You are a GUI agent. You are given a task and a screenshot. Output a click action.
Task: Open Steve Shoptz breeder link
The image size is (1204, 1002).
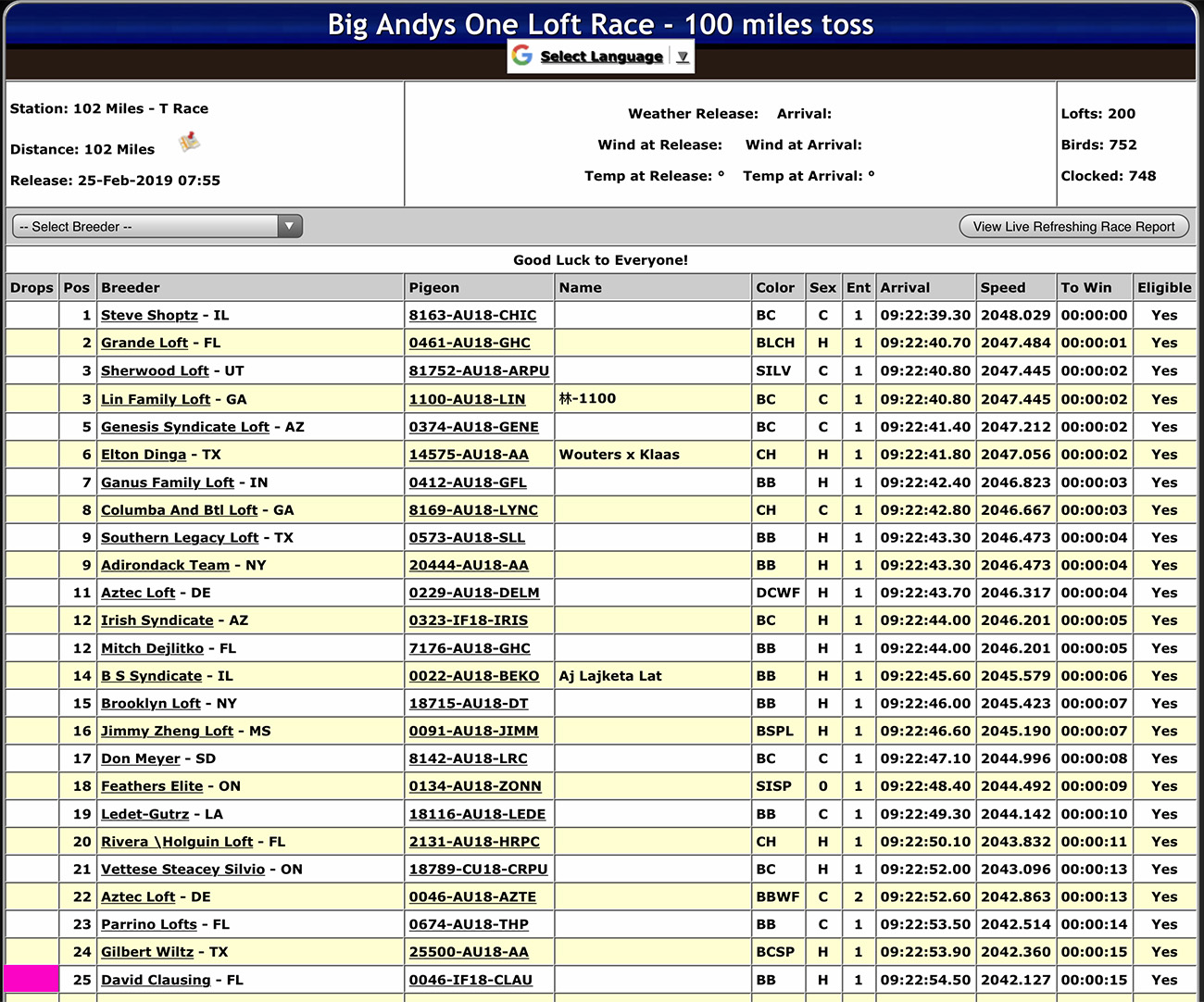click(x=149, y=315)
